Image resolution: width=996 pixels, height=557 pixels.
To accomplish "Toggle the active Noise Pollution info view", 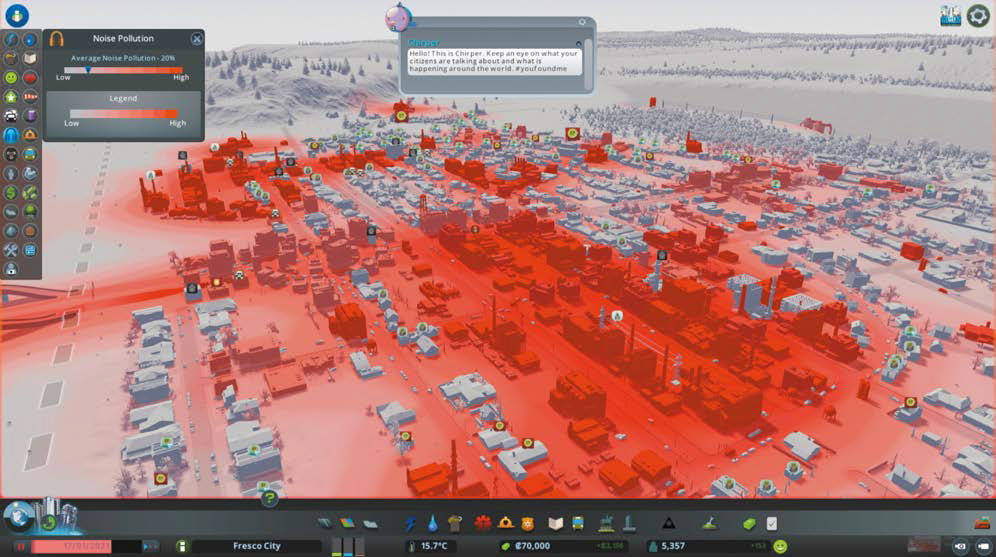I will coord(11,135).
